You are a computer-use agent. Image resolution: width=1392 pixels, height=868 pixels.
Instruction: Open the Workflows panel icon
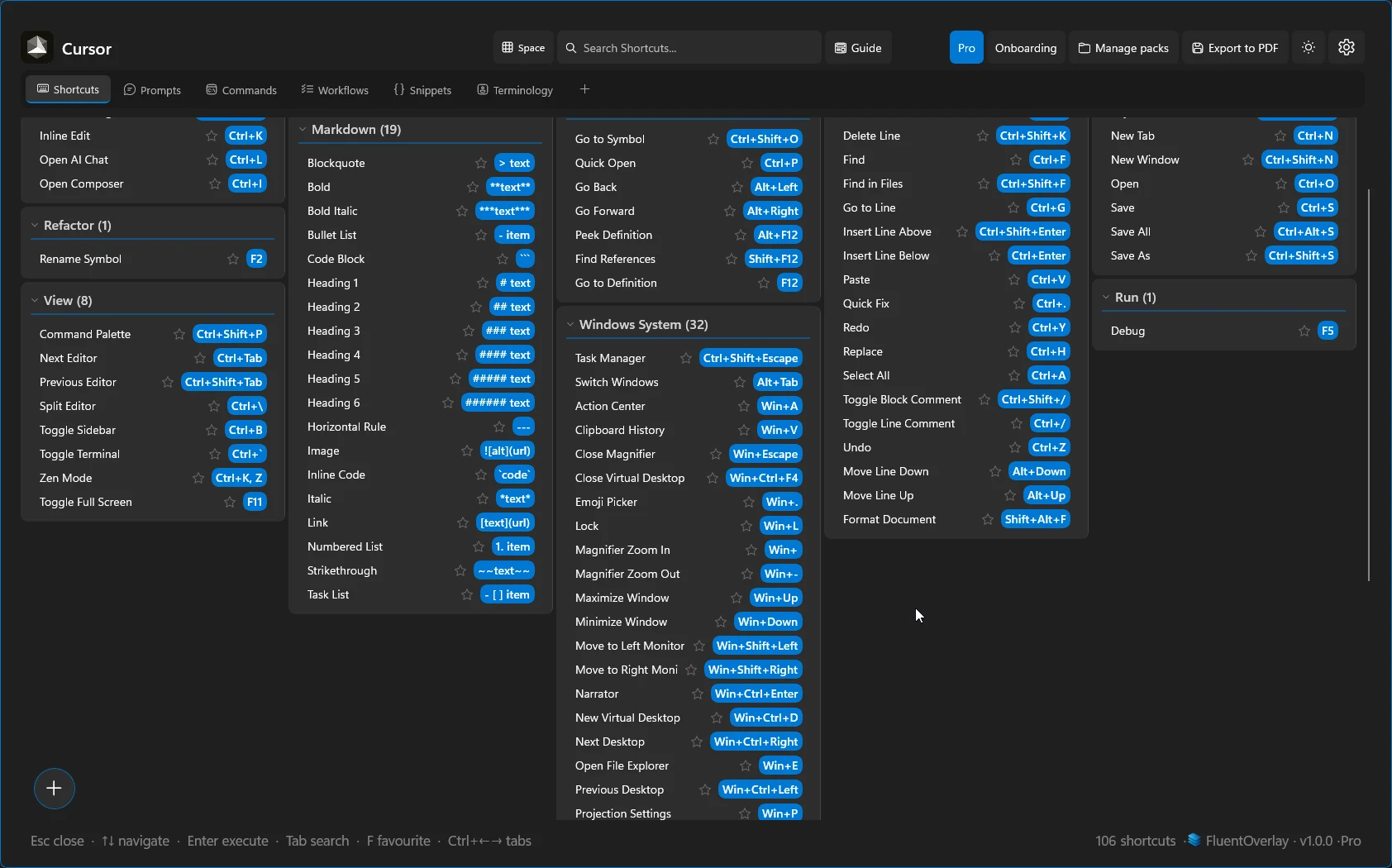point(305,89)
